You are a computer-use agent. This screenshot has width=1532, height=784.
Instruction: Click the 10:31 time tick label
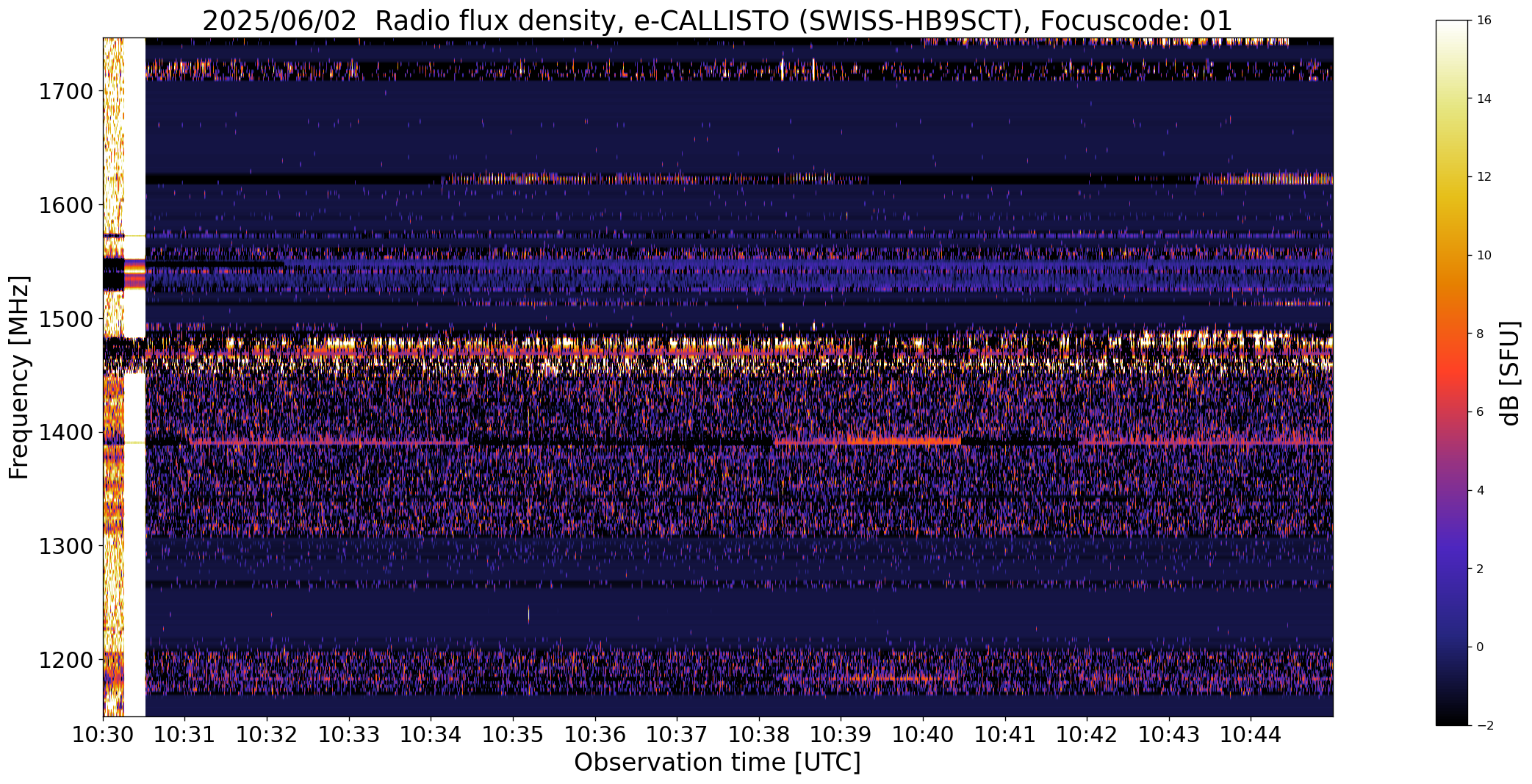pos(185,735)
